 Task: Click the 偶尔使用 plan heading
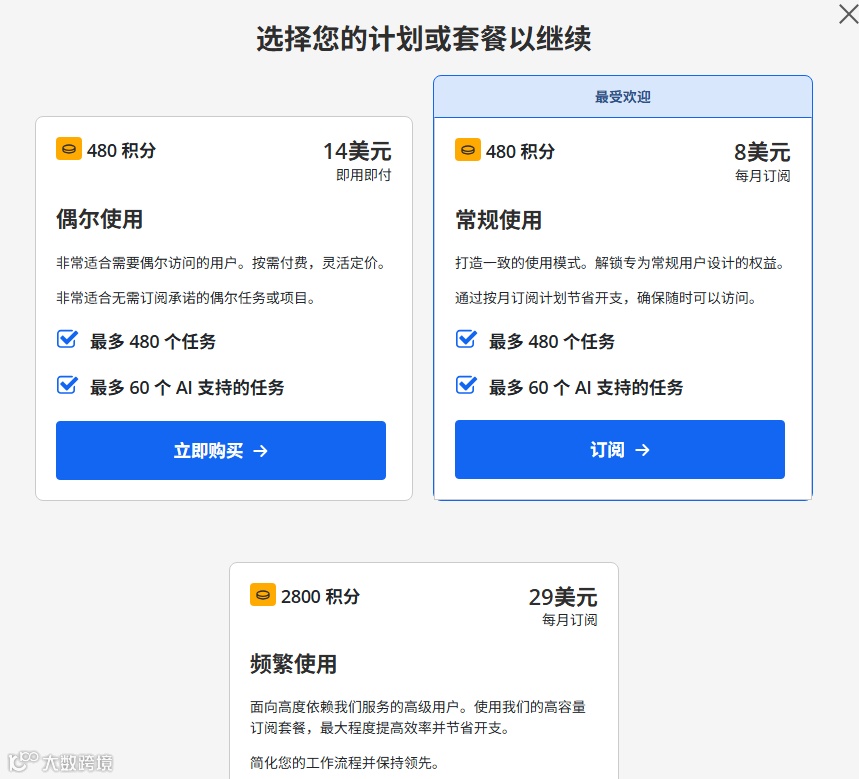(97, 220)
